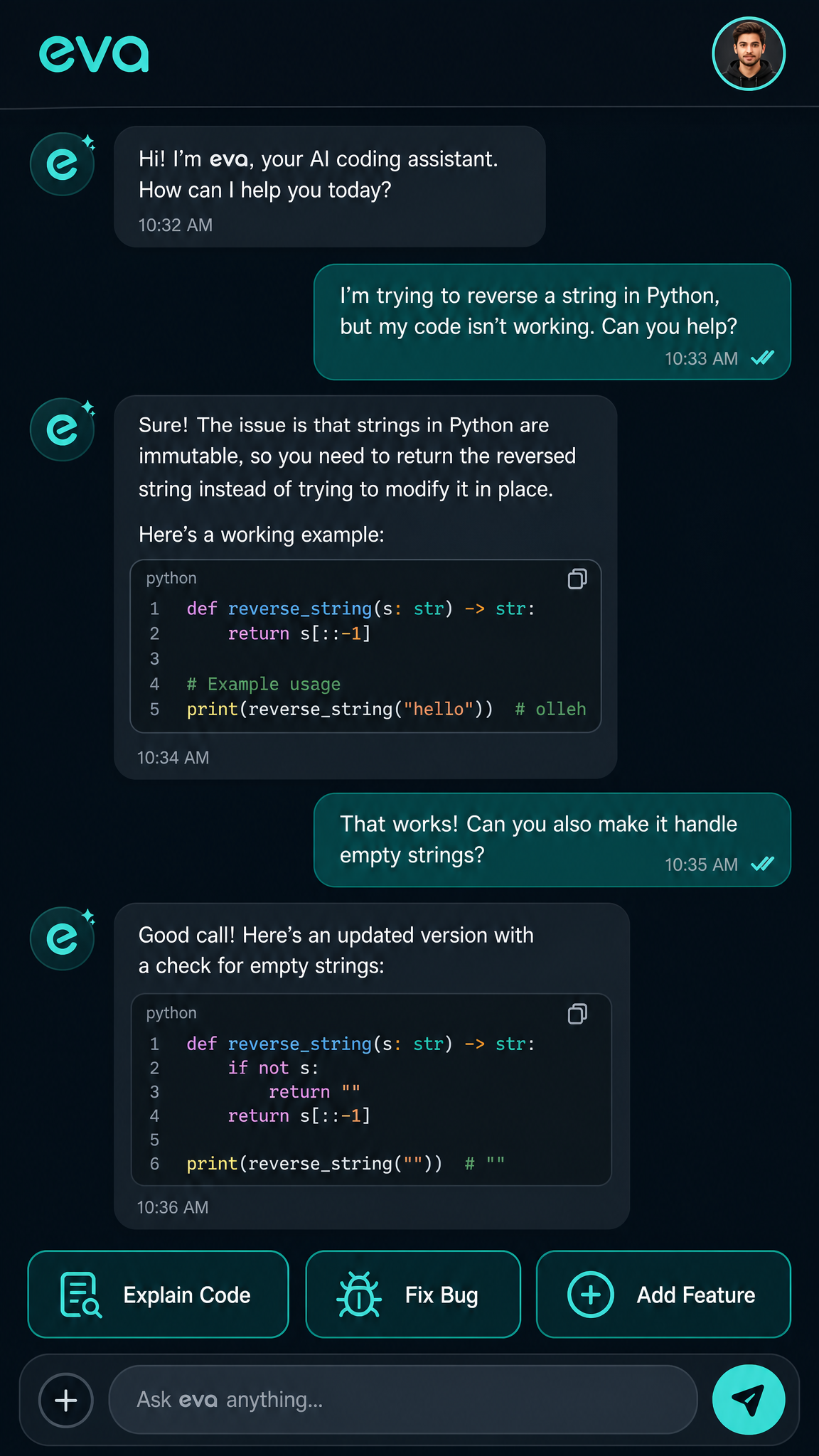Open the user profile avatar

[749, 54]
